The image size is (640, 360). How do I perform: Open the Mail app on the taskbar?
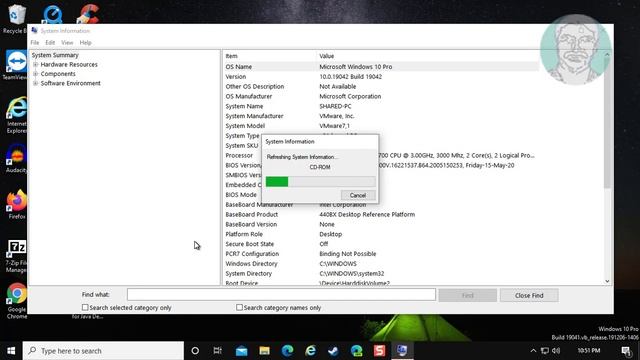(x=241, y=351)
